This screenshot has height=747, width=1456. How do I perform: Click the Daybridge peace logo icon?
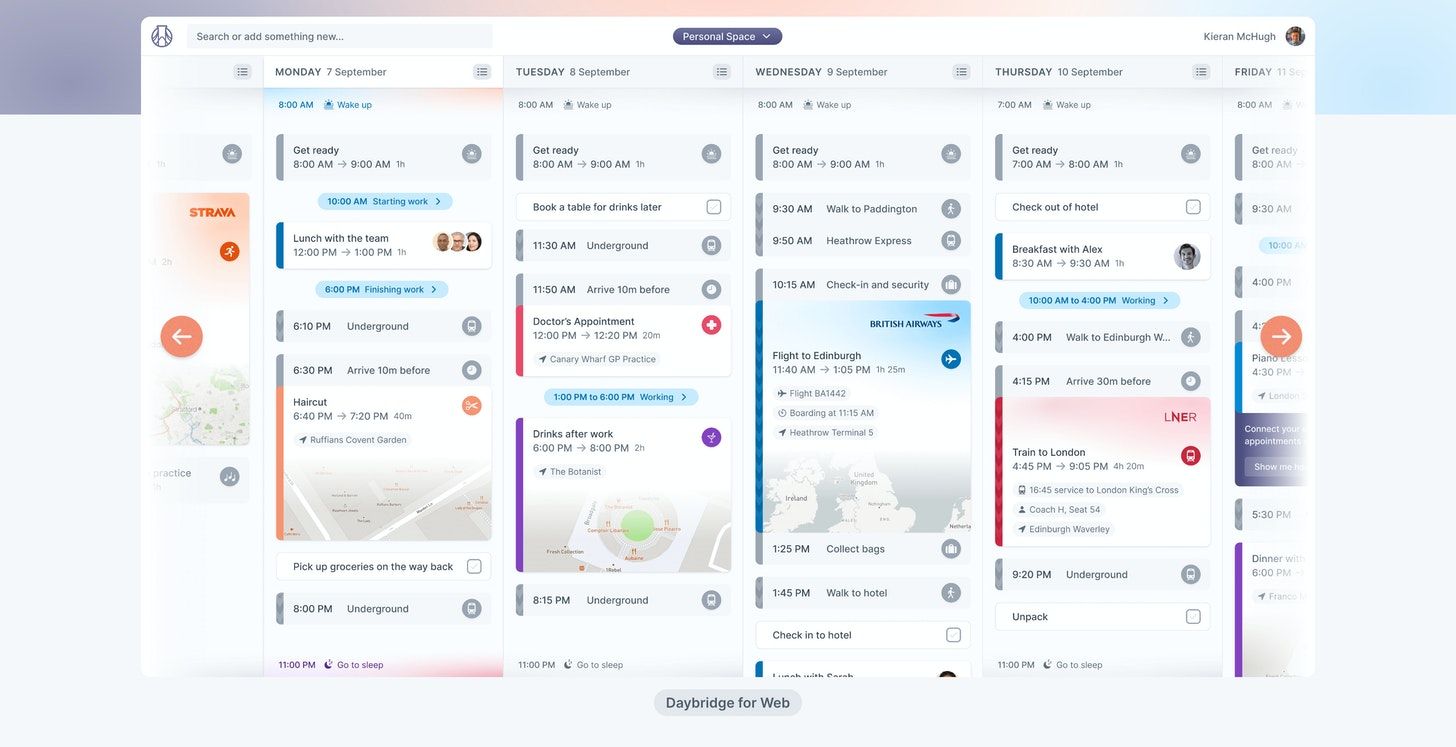click(162, 36)
